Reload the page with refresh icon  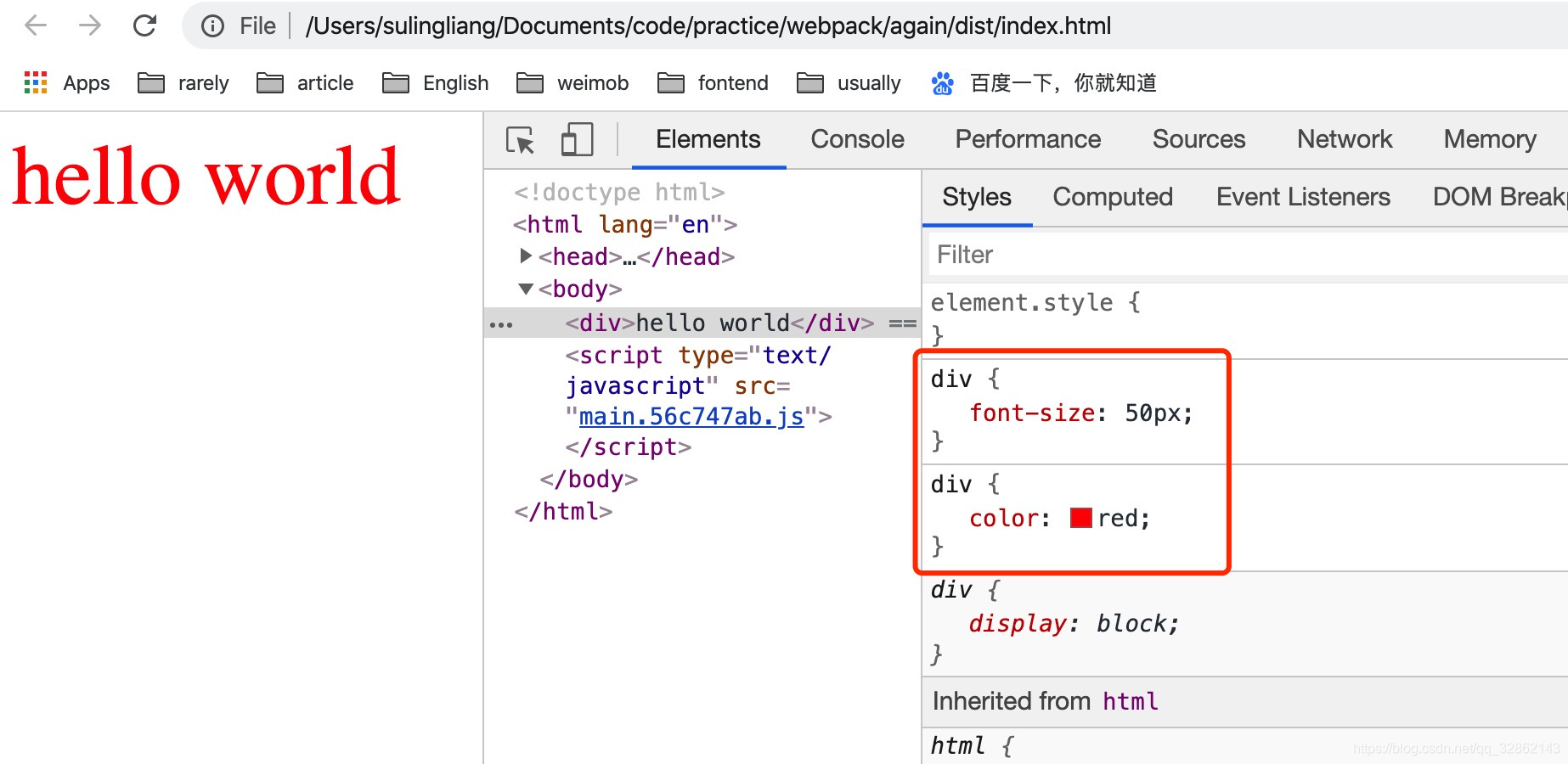[145, 25]
